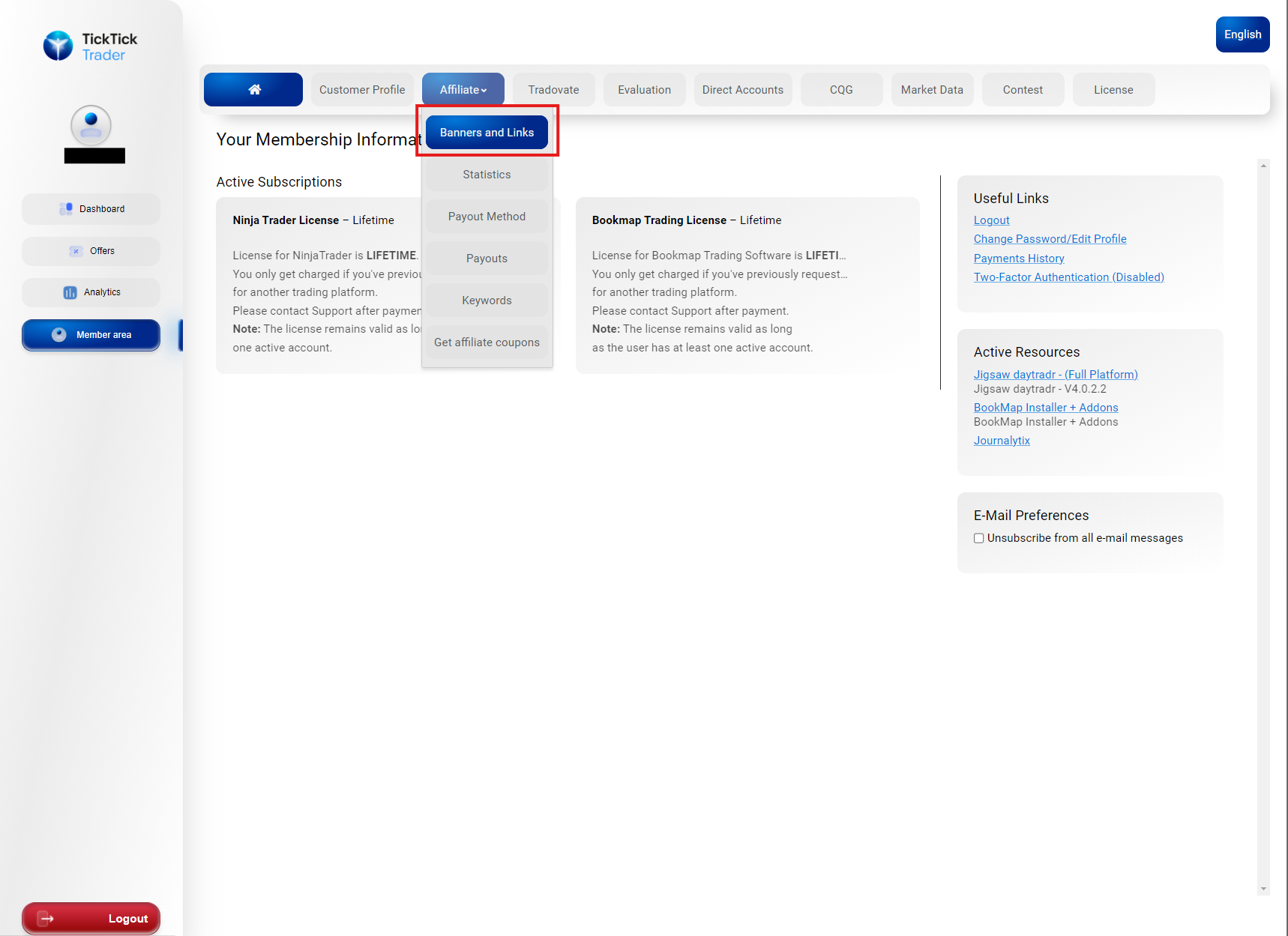This screenshot has width=1288, height=936.
Task: Click the Dashboard sidebar icon
Action: tap(66, 208)
